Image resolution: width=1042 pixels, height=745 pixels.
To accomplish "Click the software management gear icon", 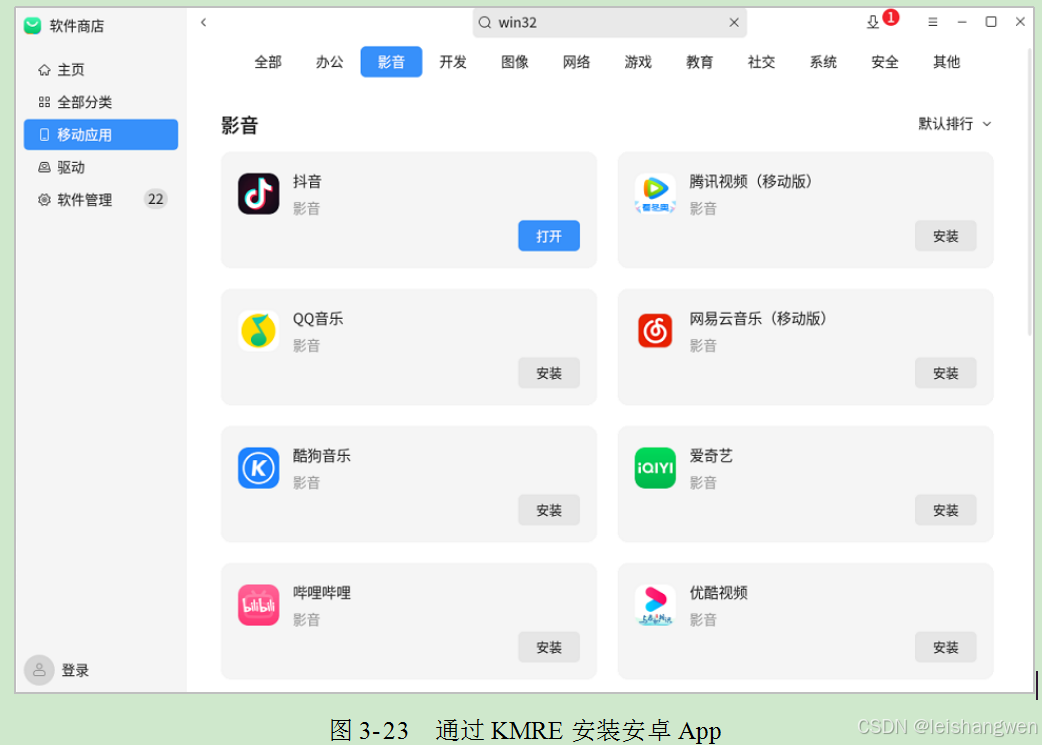I will 44,199.
